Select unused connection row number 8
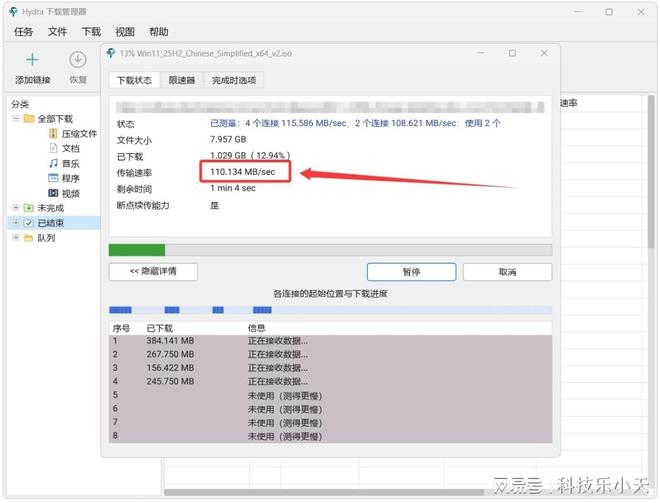This screenshot has width=660, height=503. (330, 436)
